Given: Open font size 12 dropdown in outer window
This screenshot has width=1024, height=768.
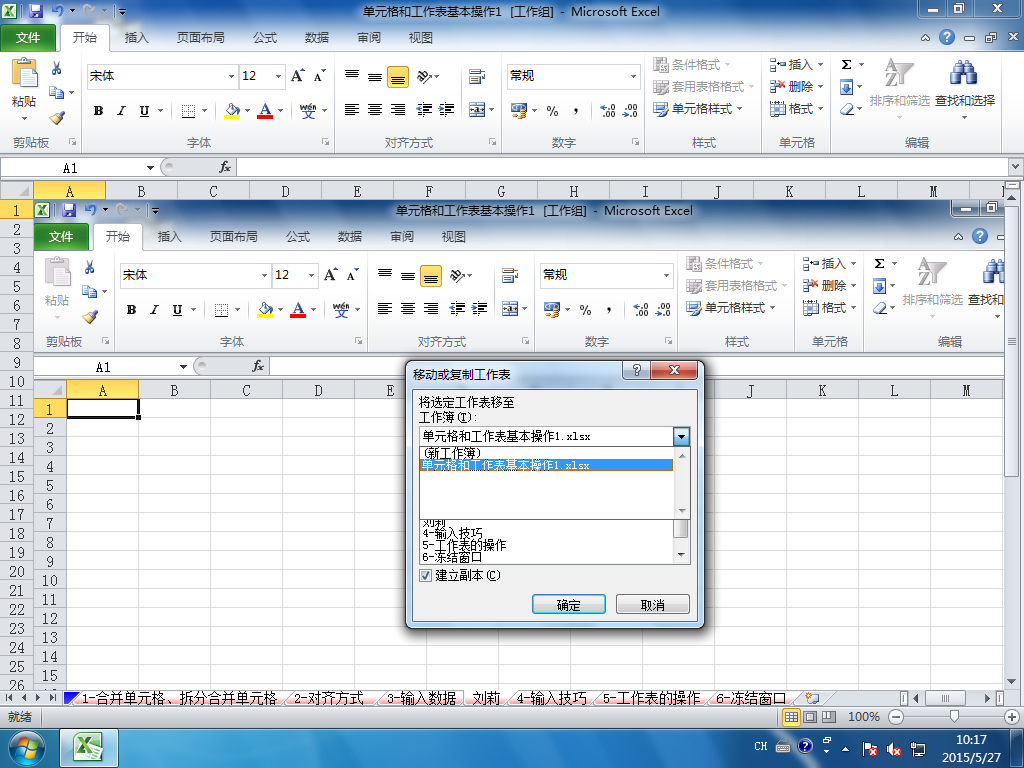Looking at the screenshot, I should [x=278, y=76].
